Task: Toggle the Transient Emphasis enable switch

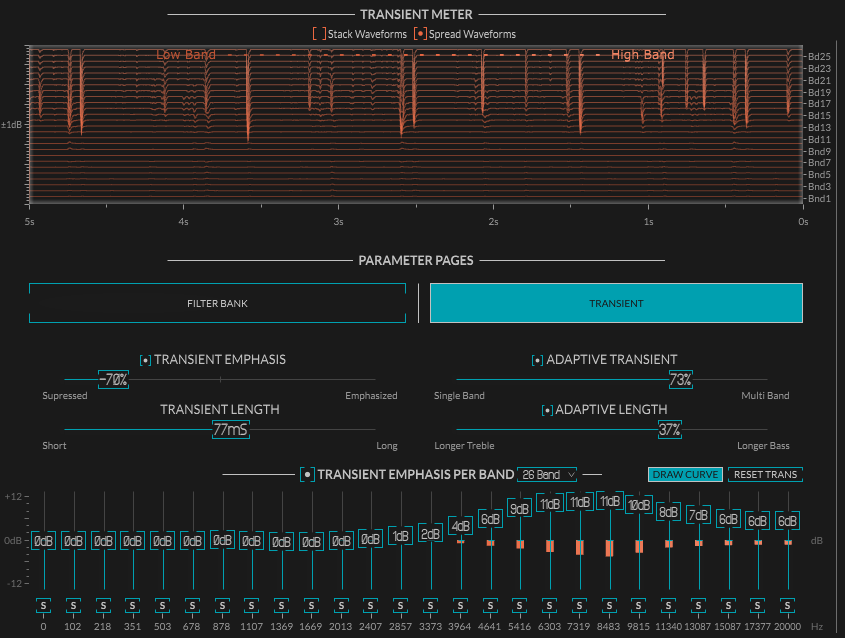Action: (146, 360)
